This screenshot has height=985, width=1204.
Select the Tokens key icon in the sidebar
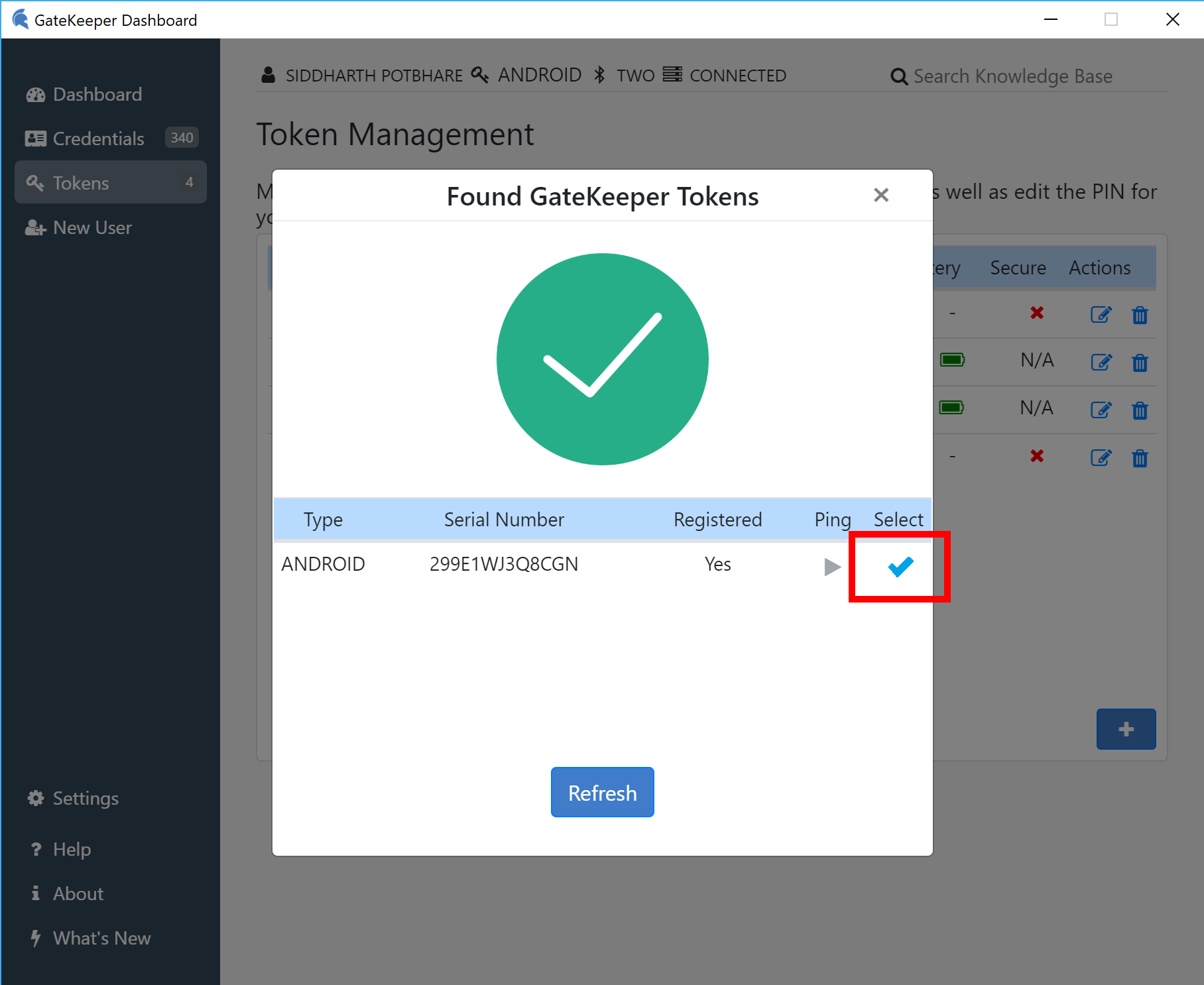(36, 182)
